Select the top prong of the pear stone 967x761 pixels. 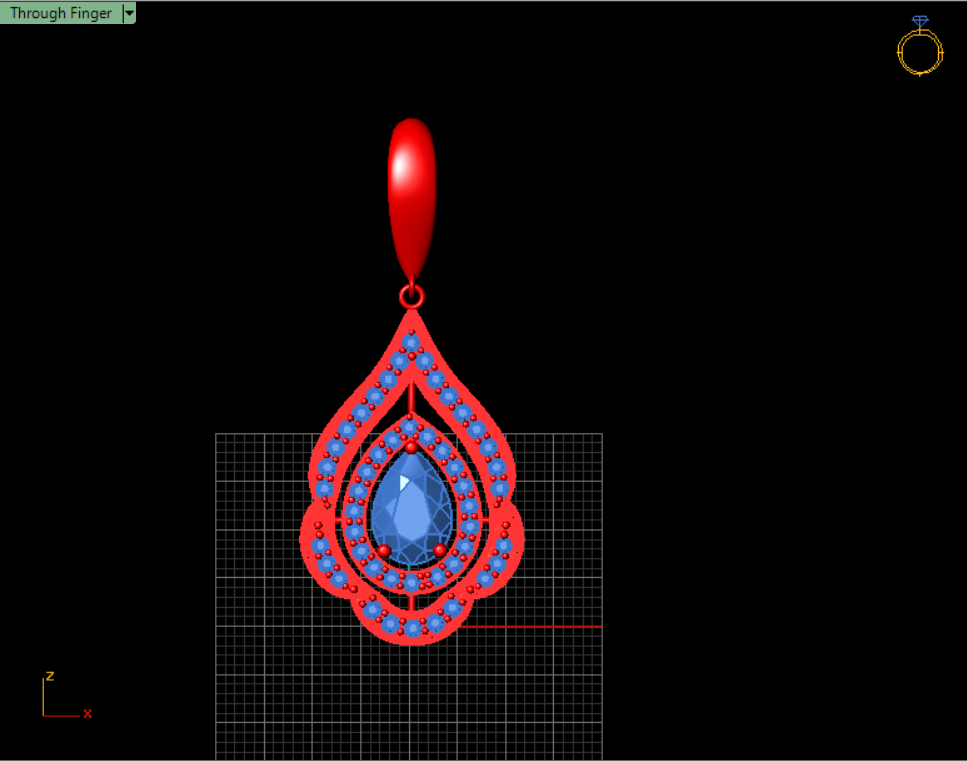[411, 447]
